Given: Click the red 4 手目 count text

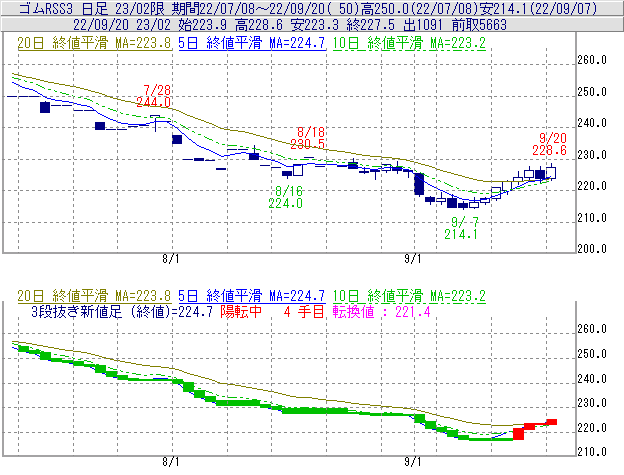Looking at the screenshot, I should point(304,312).
